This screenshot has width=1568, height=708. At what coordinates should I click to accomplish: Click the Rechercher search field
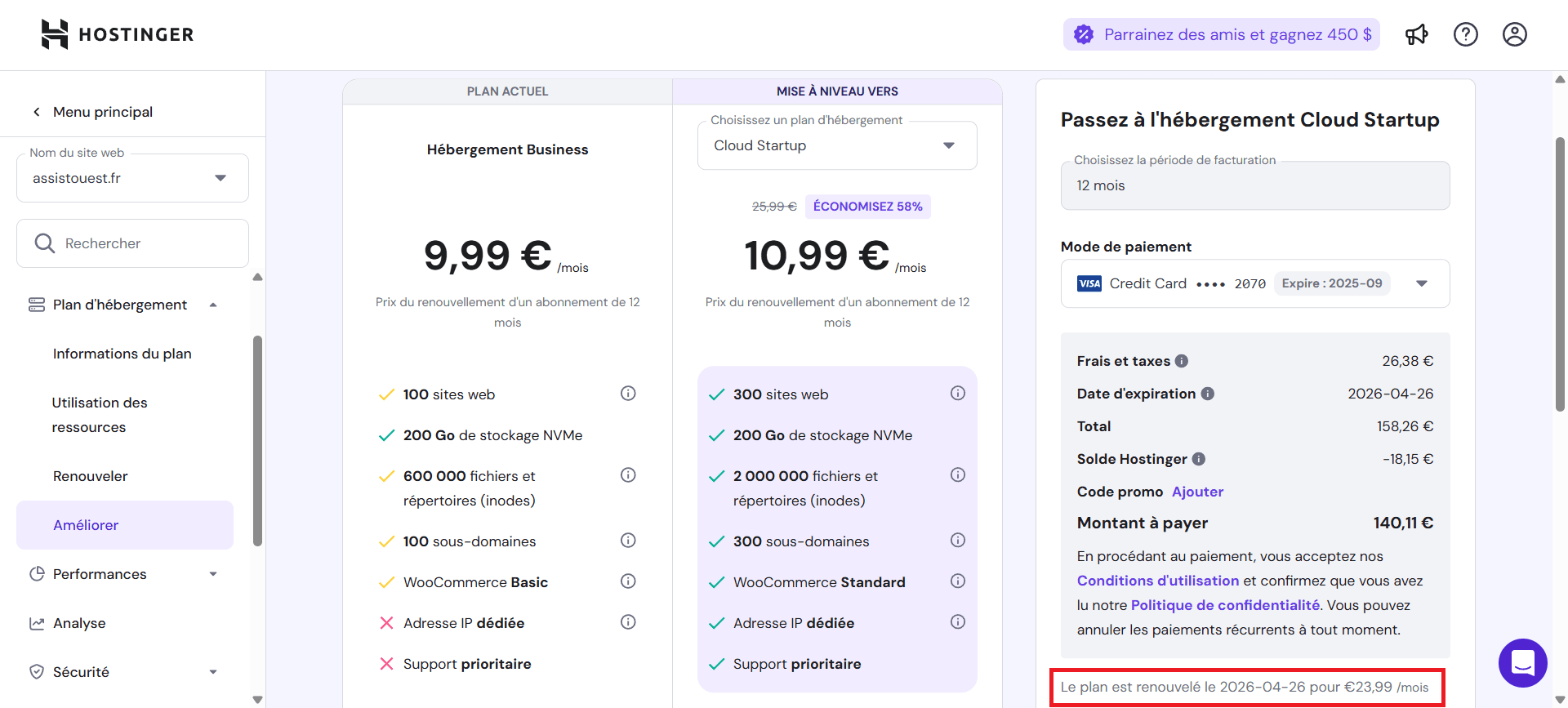coord(132,243)
